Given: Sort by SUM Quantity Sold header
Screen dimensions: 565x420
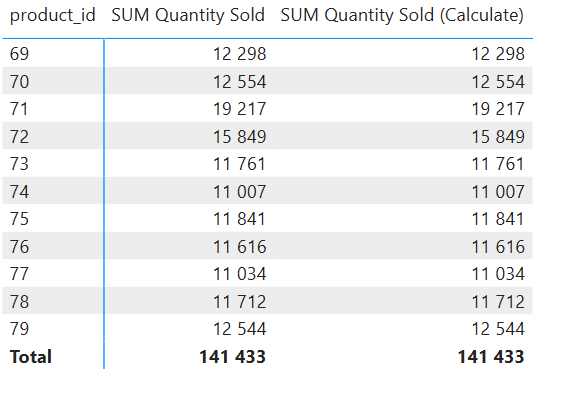Looking at the screenshot, I should click(x=188, y=15).
